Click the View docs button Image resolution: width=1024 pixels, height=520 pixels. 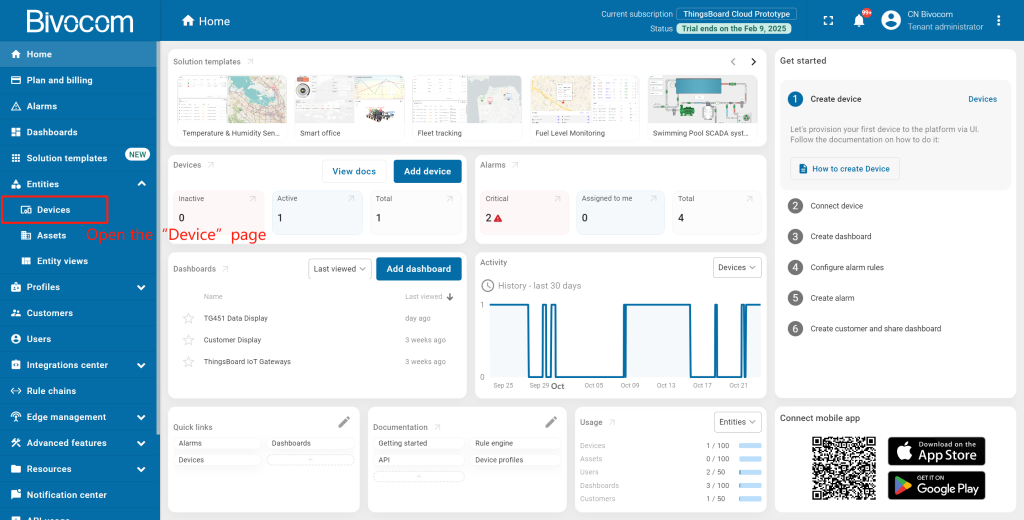[354, 171]
